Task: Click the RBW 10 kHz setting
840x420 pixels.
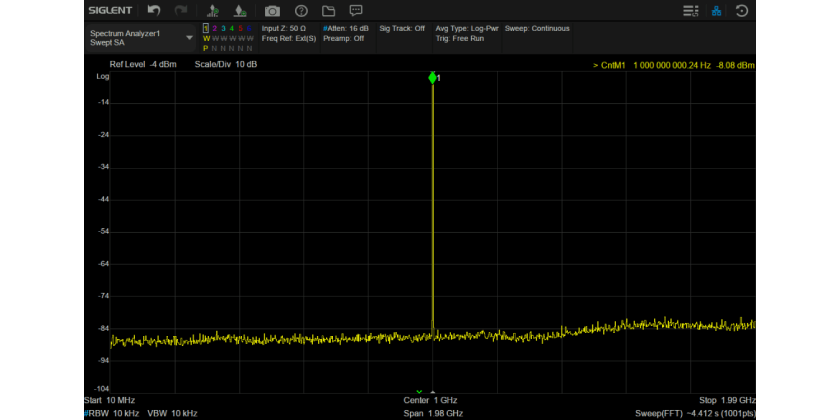Action: 112,412
